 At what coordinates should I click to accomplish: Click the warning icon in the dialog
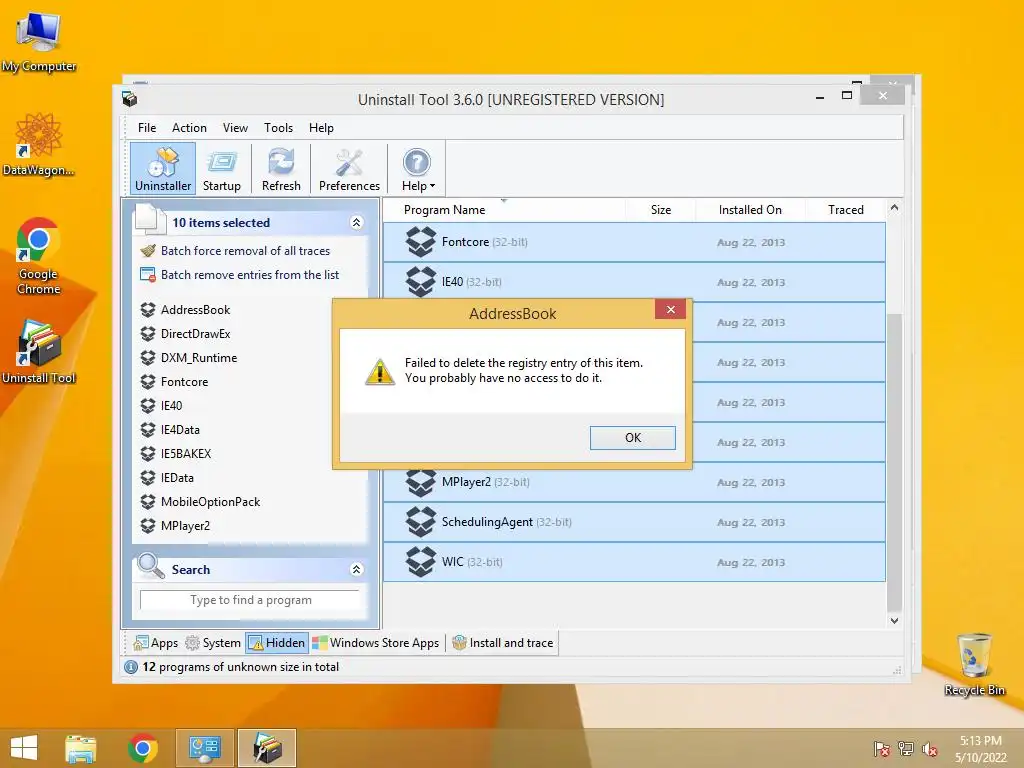click(x=379, y=372)
